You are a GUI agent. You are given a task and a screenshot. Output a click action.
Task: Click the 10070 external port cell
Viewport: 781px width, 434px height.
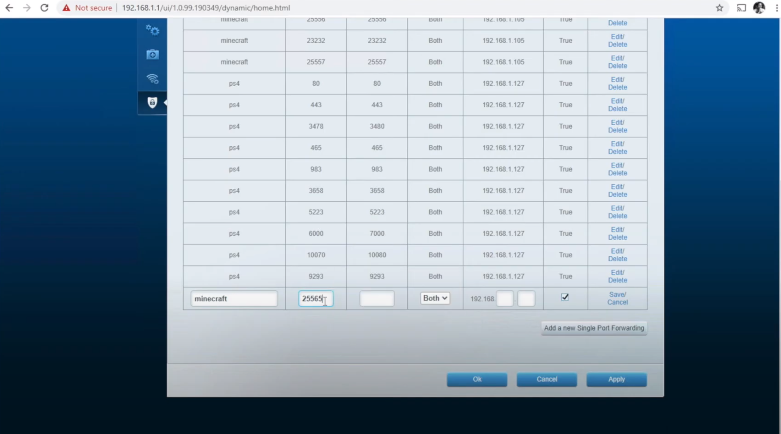tap(316, 255)
